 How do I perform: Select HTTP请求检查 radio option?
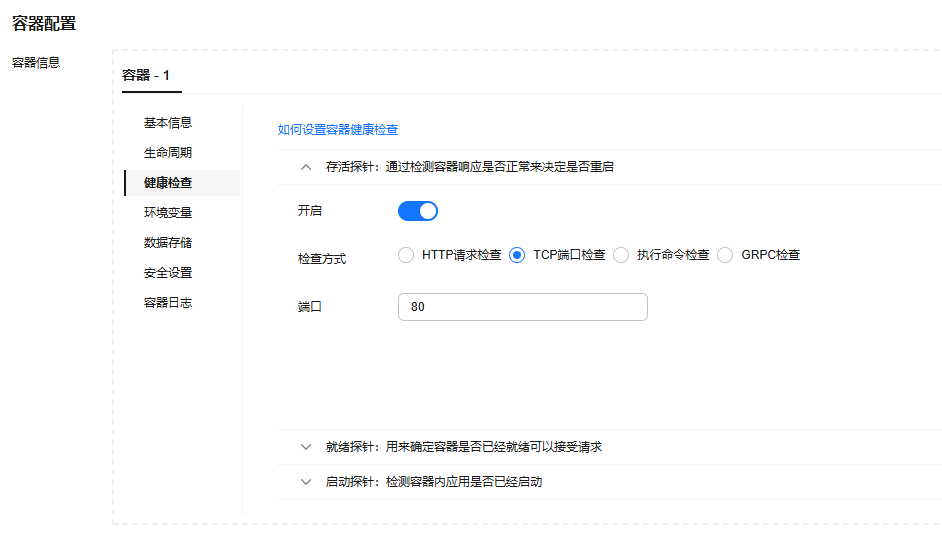point(406,255)
